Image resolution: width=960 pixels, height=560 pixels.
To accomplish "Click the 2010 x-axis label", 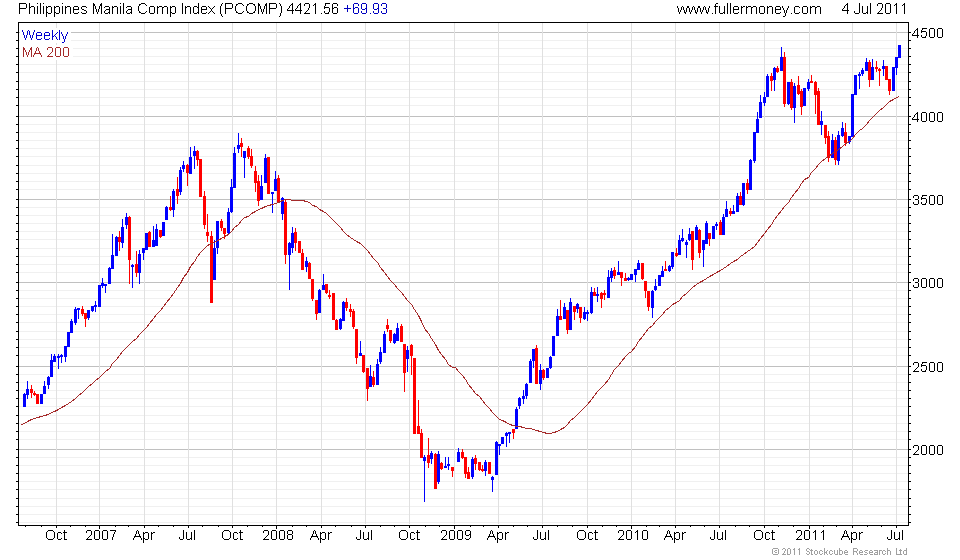I will [x=633, y=536].
